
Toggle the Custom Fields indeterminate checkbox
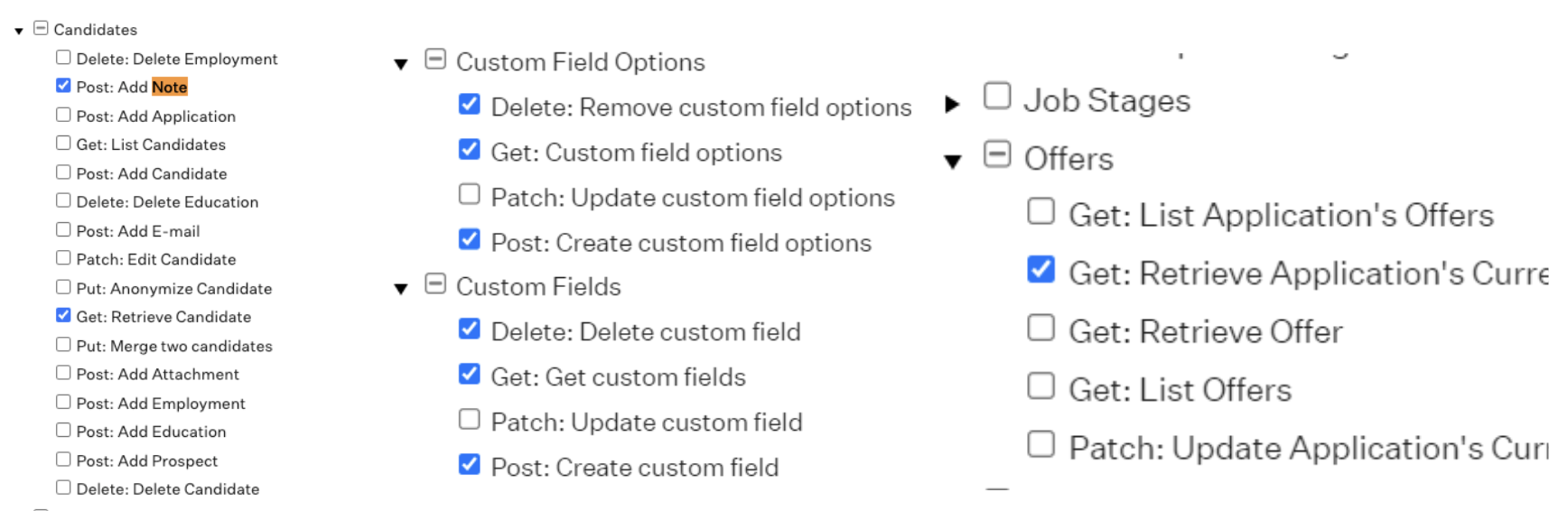[435, 283]
